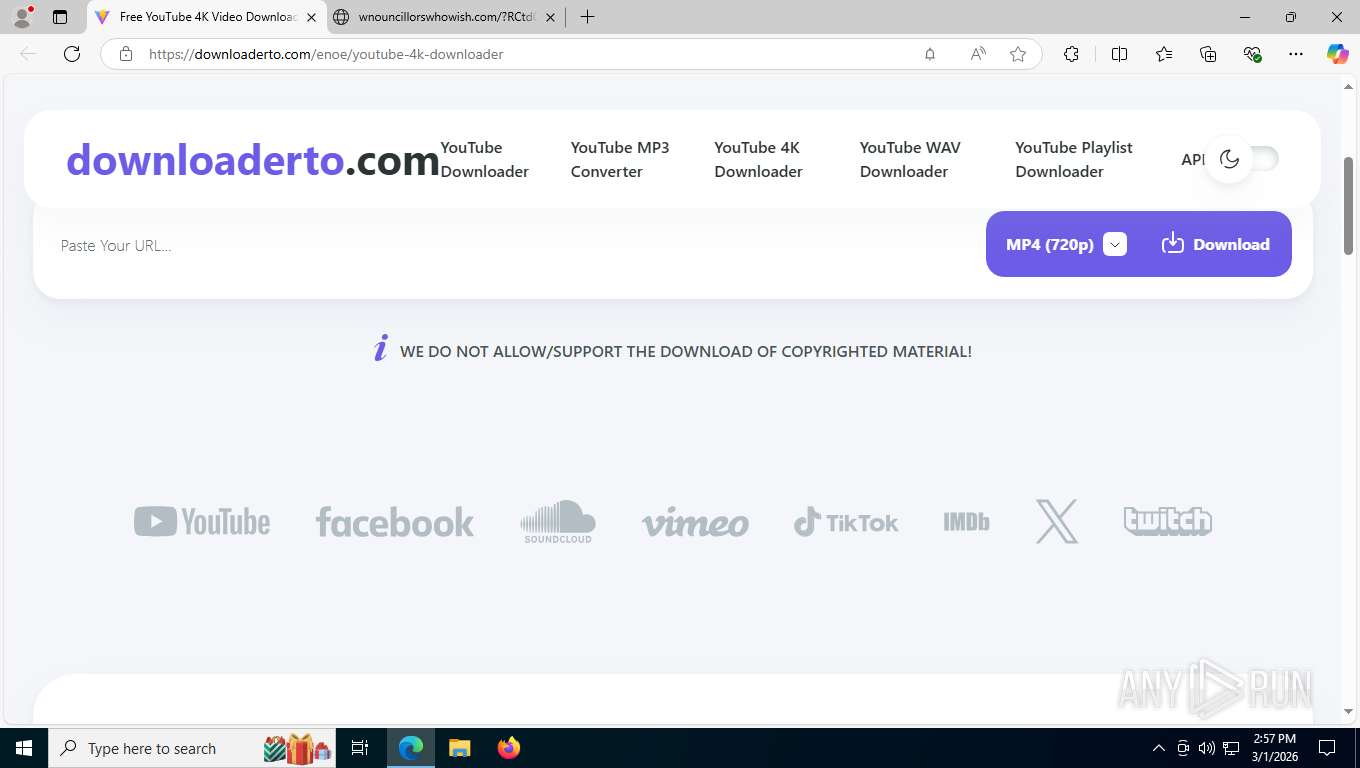Open Split screen view icon
This screenshot has height=768, width=1360.
click(1119, 54)
